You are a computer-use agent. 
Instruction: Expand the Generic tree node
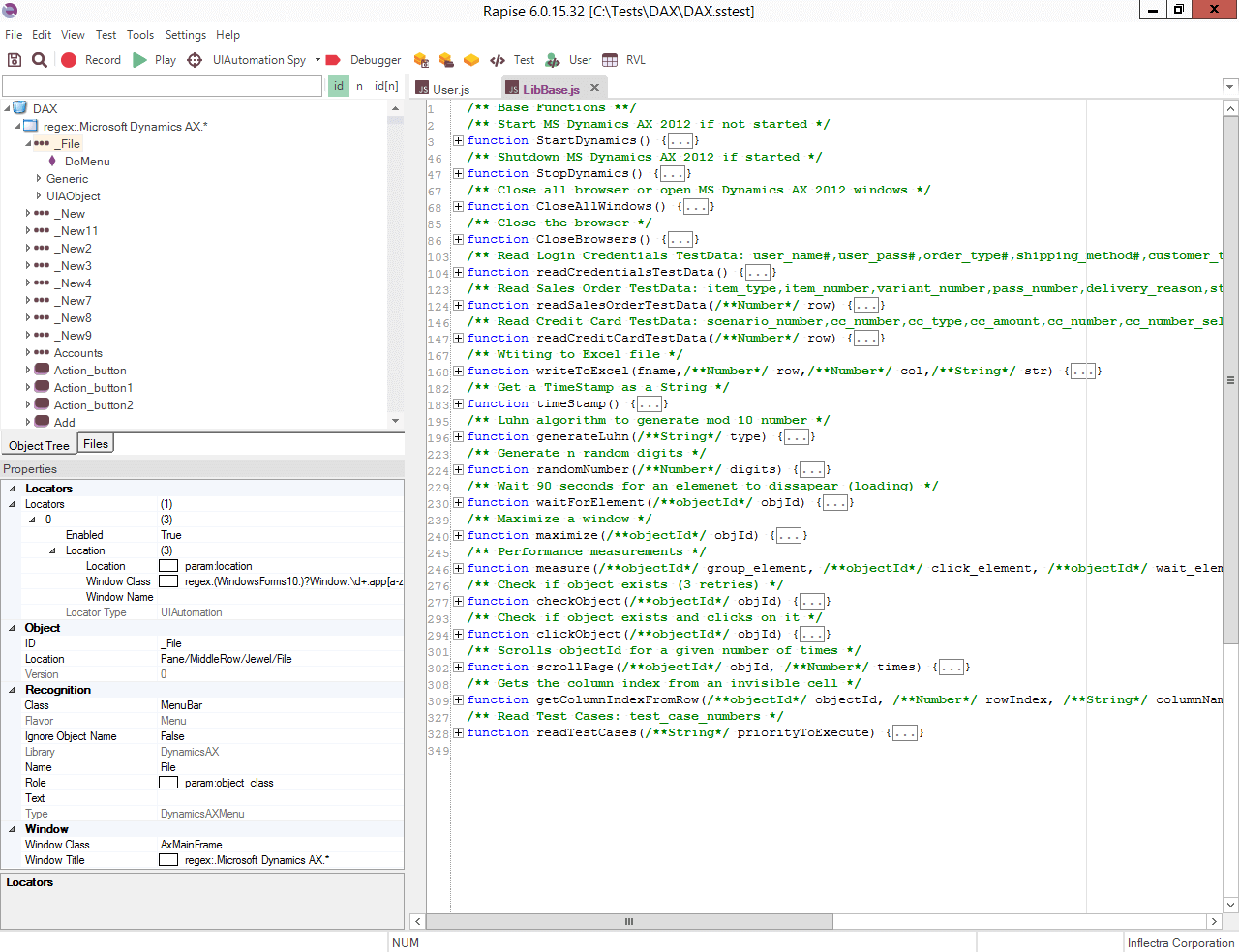coord(39,178)
